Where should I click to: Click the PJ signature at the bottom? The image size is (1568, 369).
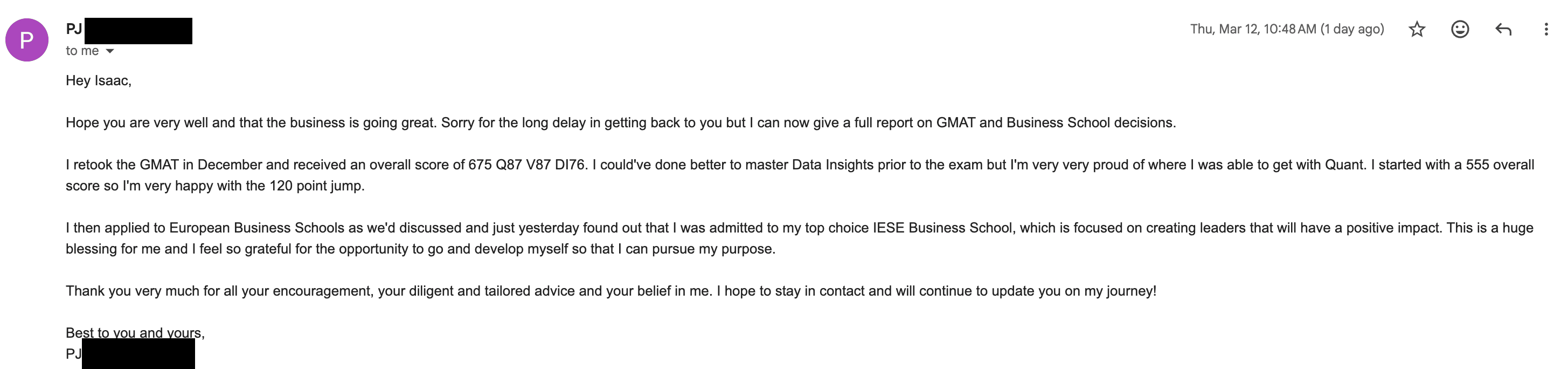point(73,354)
